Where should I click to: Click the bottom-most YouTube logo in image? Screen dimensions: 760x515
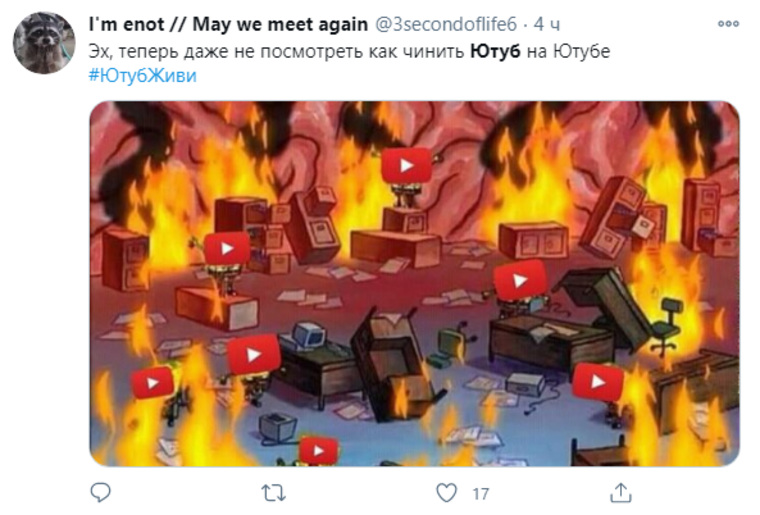[x=318, y=451]
